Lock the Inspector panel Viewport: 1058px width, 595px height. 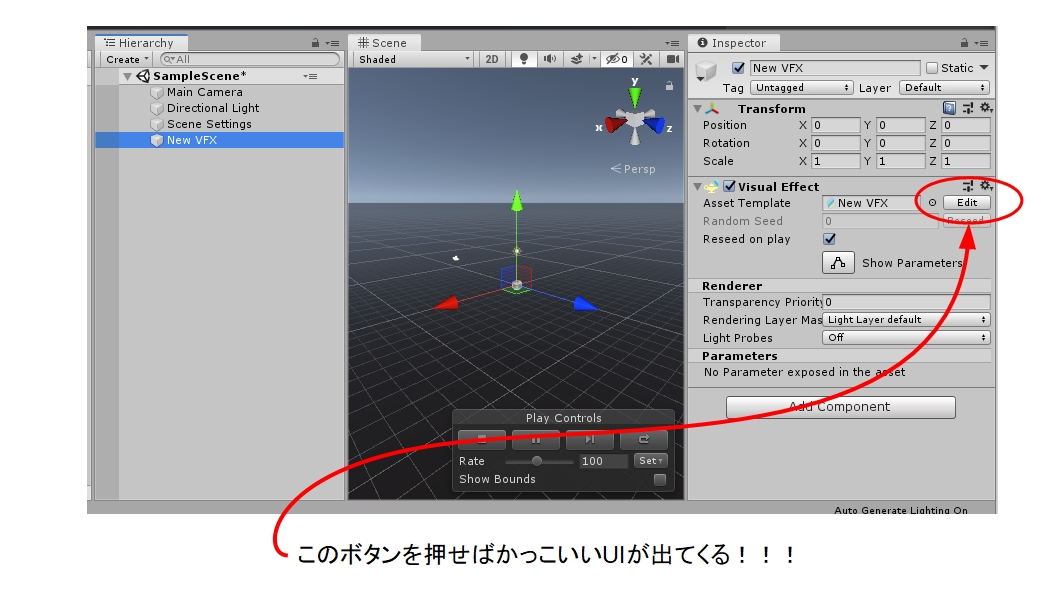pyautogui.click(x=964, y=43)
